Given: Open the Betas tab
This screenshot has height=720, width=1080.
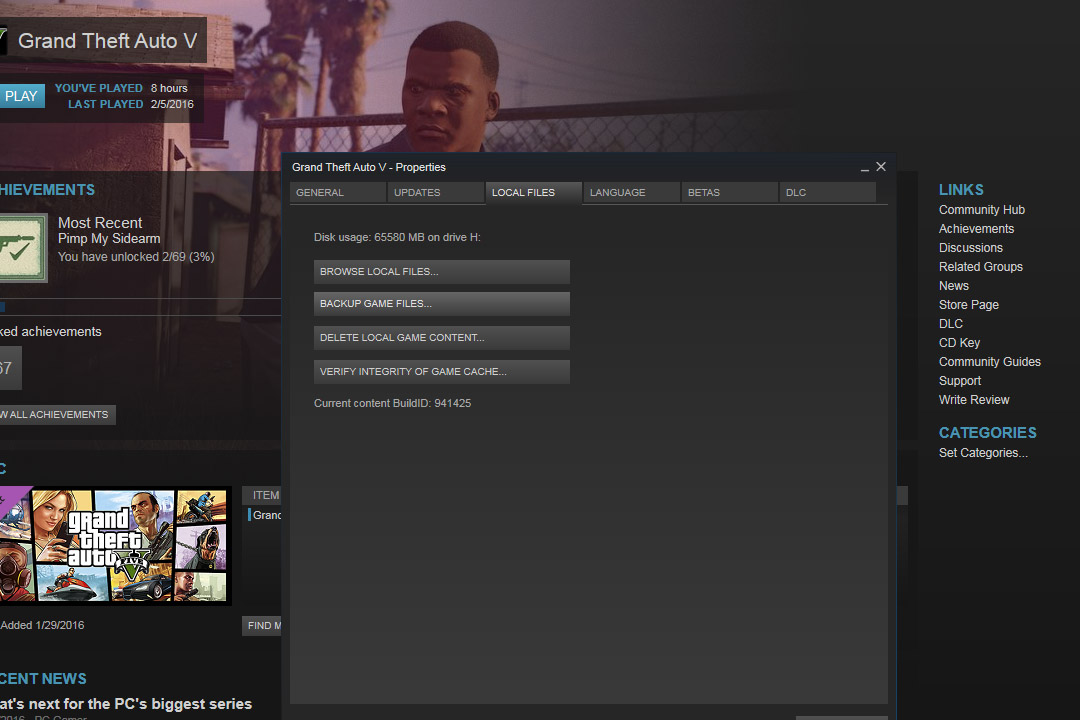Looking at the screenshot, I should (x=729, y=192).
